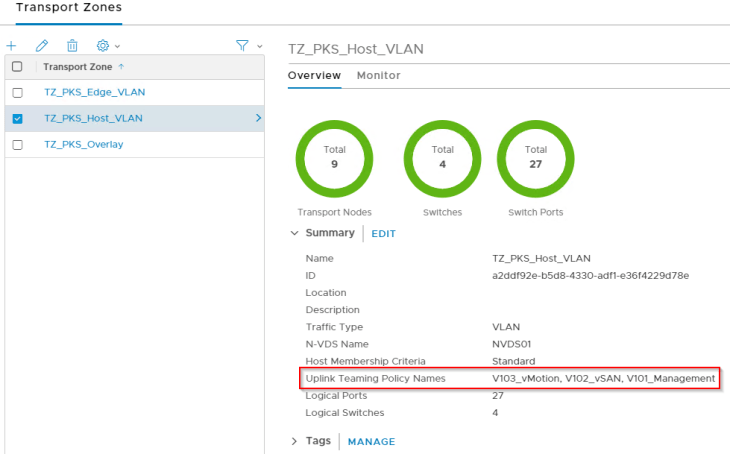The width and height of the screenshot is (730, 454).
Task: Open the gear actions menu
Action: [103, 46]
